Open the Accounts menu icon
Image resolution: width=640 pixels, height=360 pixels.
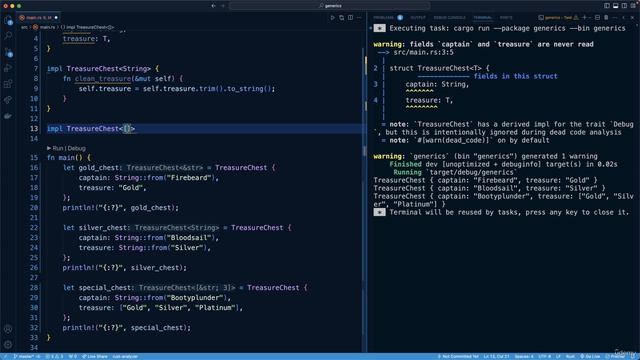click(8, 329)
